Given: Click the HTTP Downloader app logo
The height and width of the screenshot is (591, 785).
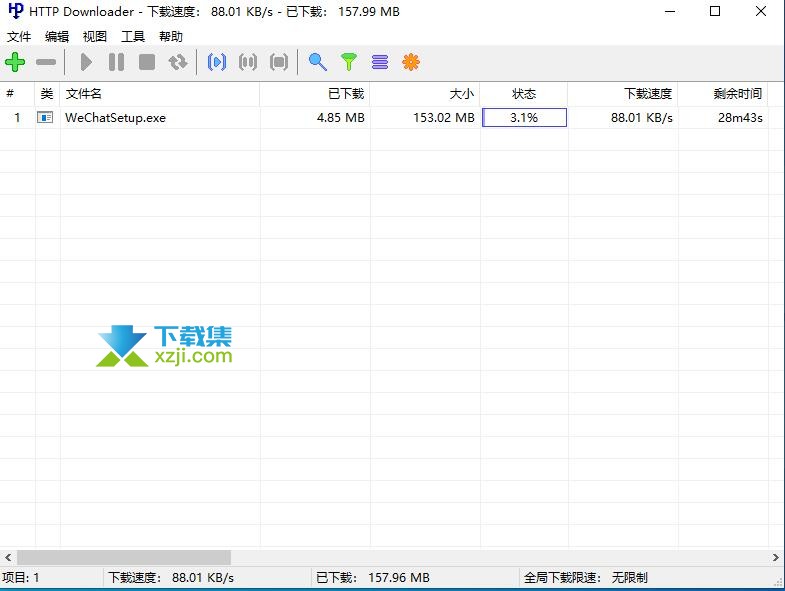Looking at the screenshot, I should (16, 11).
